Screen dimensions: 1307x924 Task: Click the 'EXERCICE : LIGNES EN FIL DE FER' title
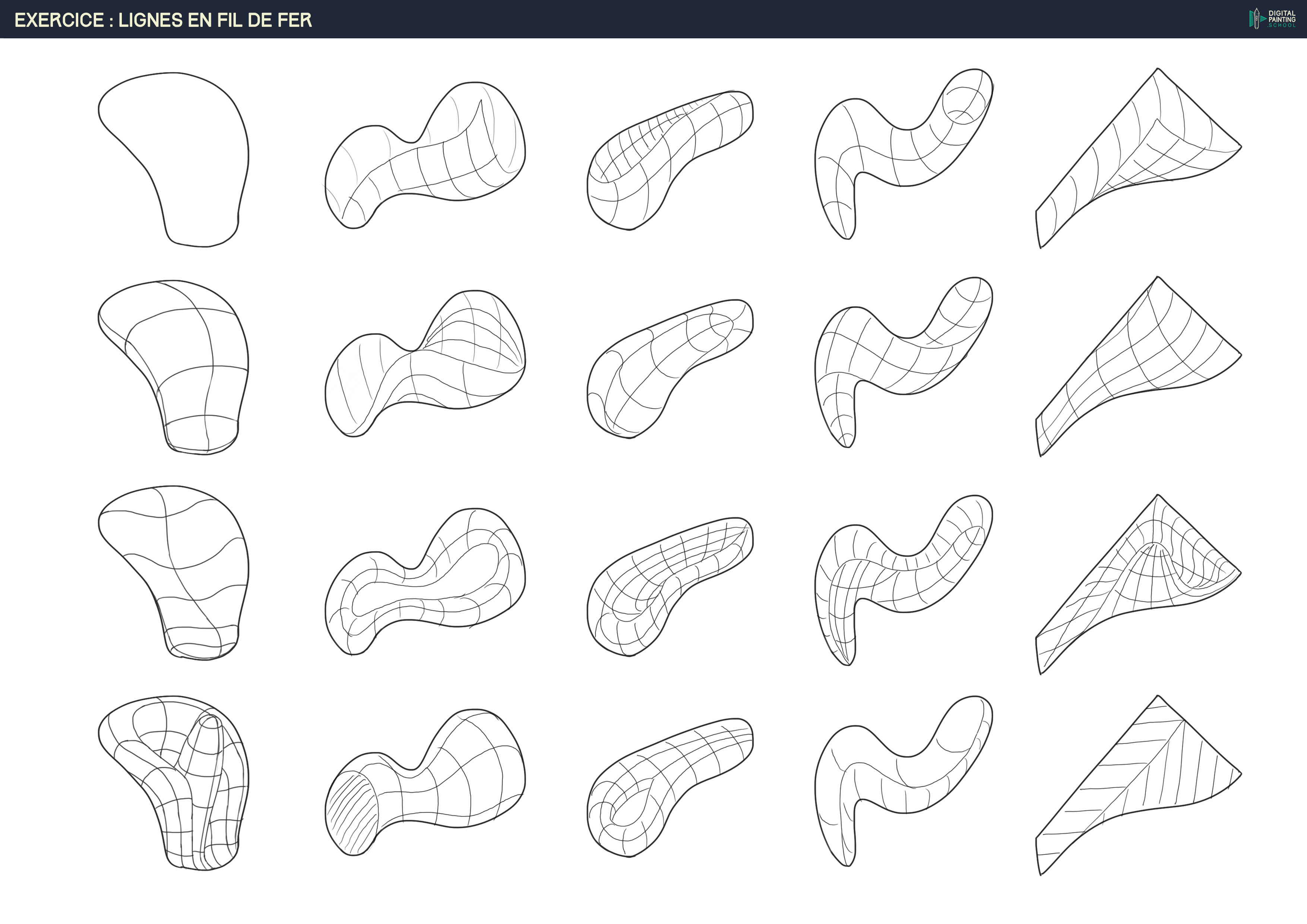click(x=163, y=20)
